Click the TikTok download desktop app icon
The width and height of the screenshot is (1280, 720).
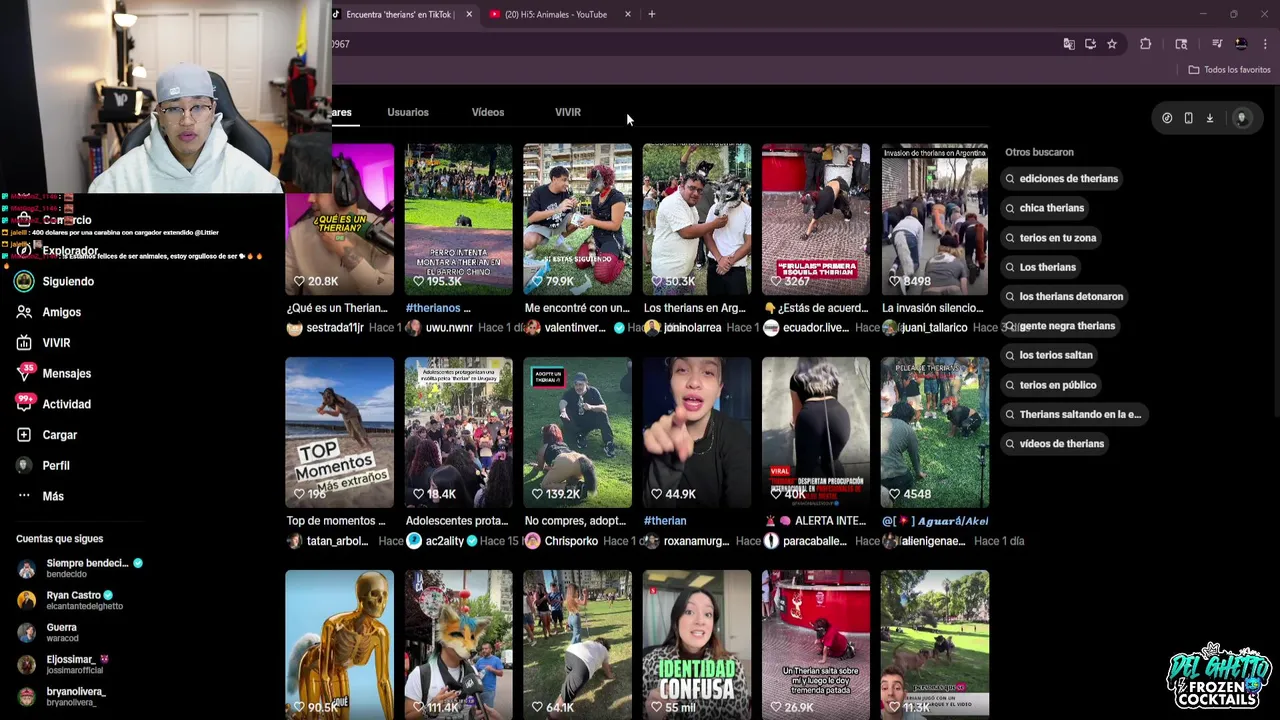(1209, 118)
